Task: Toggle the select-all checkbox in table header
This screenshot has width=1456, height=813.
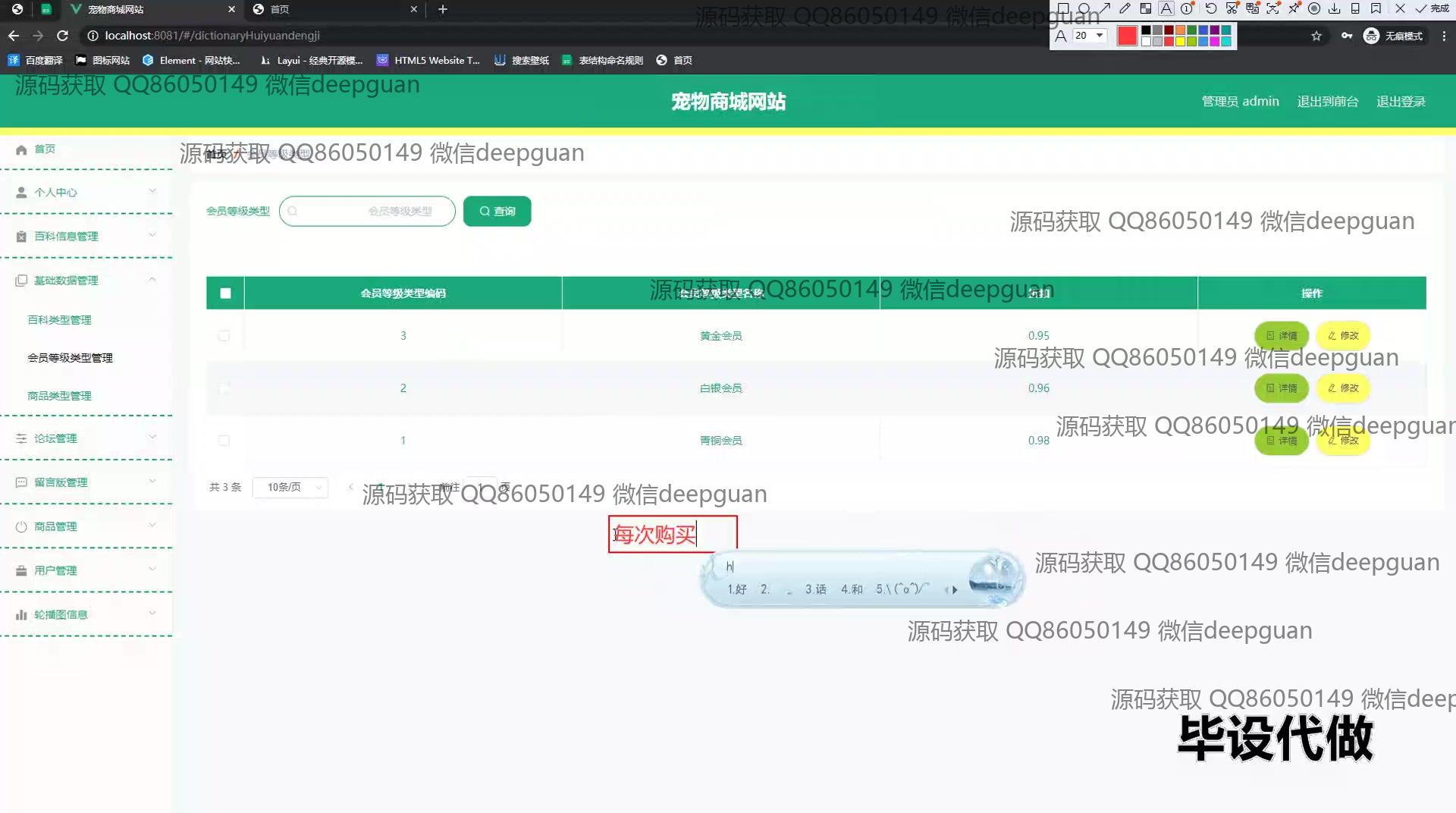Action: coord(225,293)
